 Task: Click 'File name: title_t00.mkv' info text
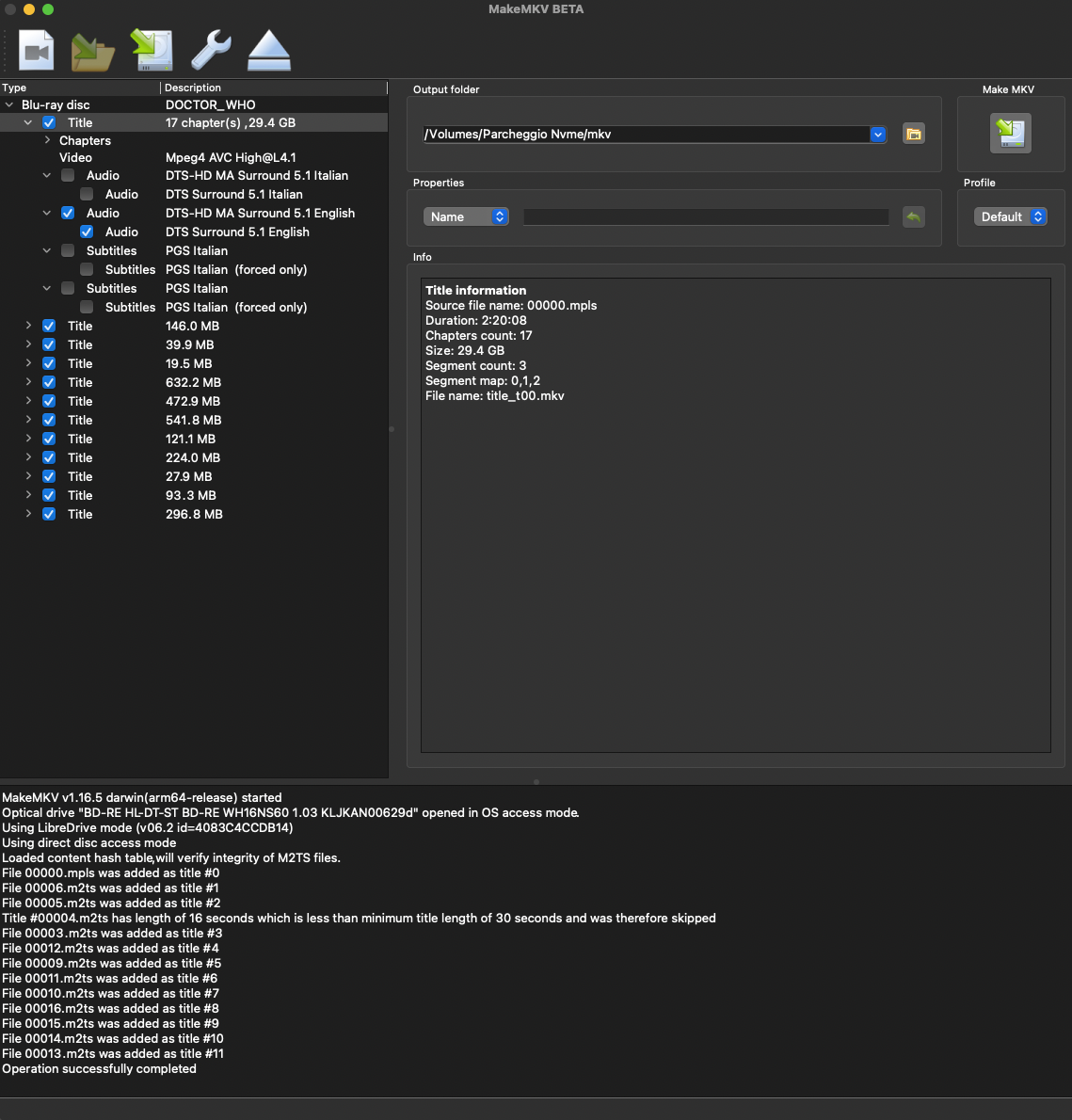495,395
